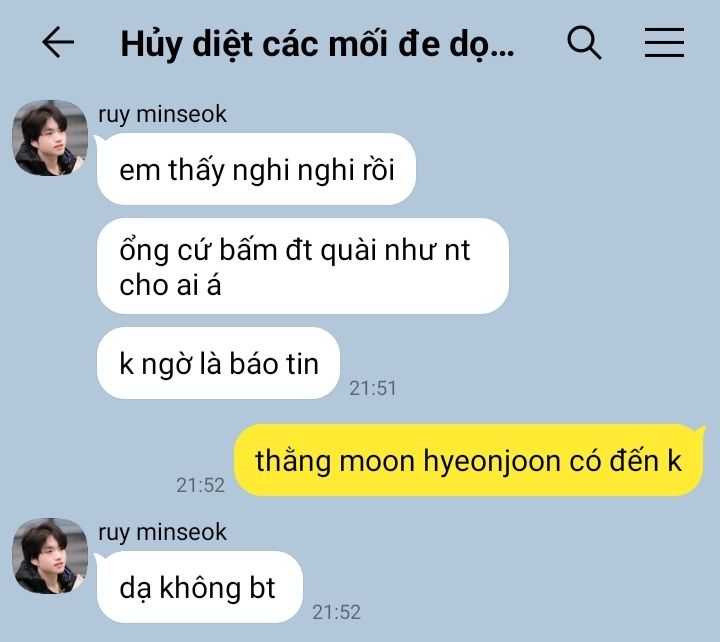Tap word "báo tin" in the third bubble

pos(274,364)
